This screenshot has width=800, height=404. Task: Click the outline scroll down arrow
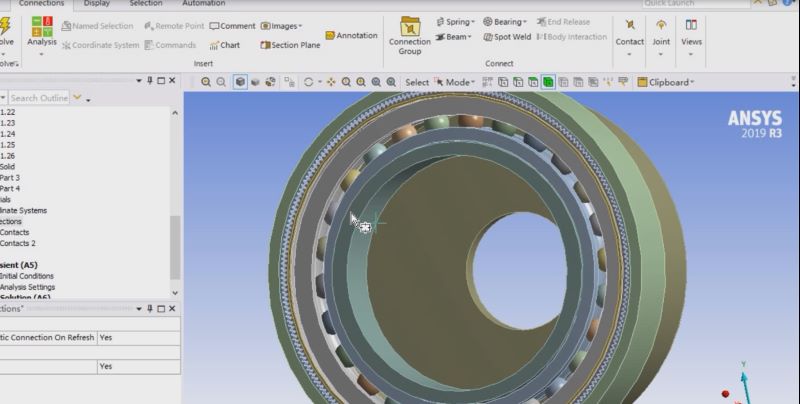[175, 293]
